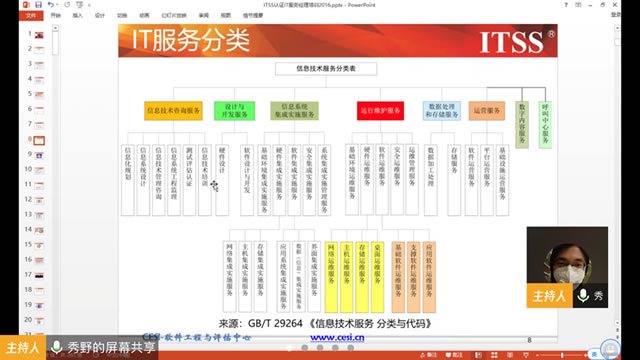Viewport: 640px width, 360px height.
Task: Click the 来源: GB/T 29264 source text
Action: coord(325,323)
